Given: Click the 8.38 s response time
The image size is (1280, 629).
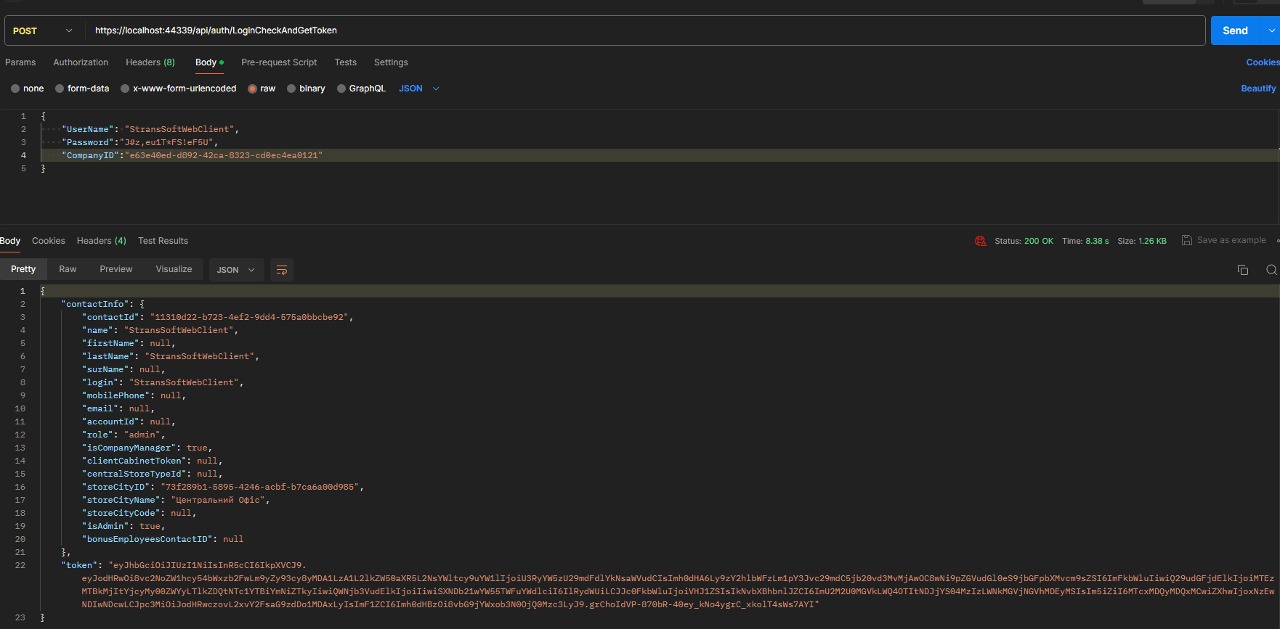Looking at the screenshot, I should click(1098, 241).
